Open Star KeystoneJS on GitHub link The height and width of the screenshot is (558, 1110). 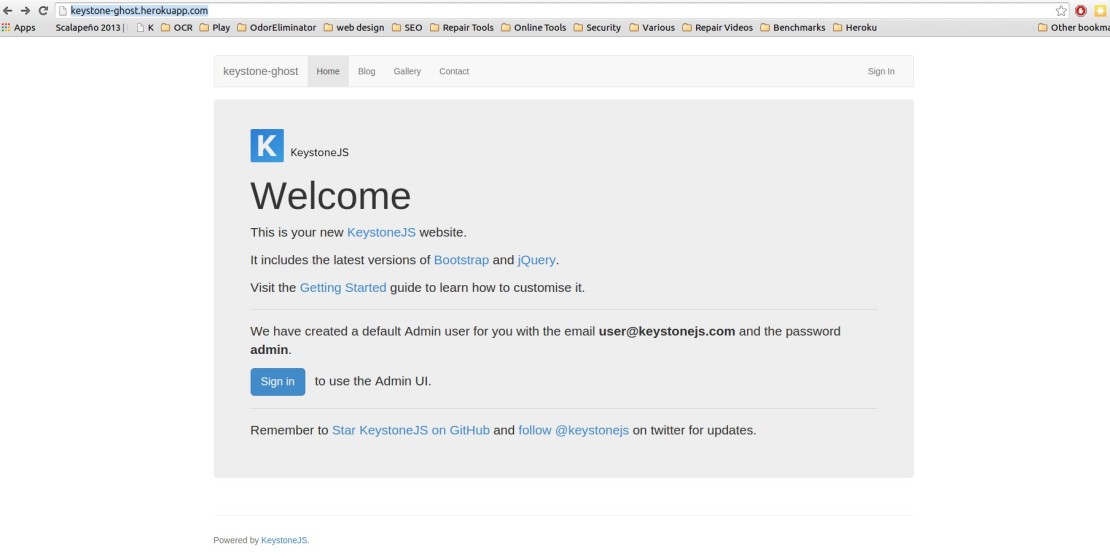(411, 430)
